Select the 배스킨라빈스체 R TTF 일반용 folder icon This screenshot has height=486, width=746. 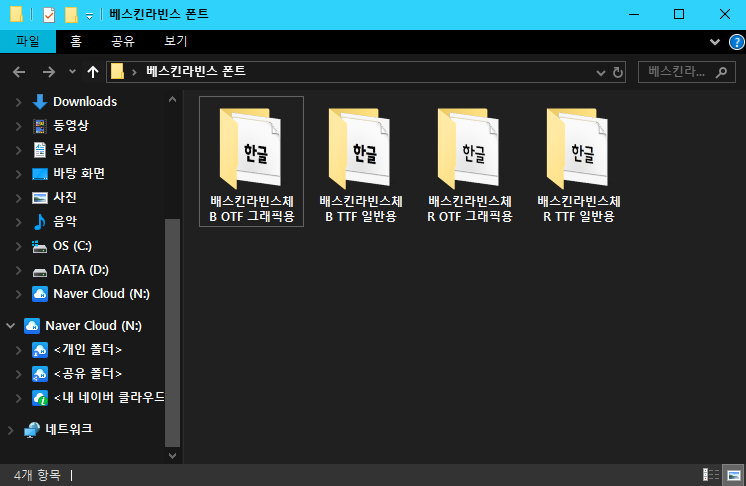coord(578,148)
